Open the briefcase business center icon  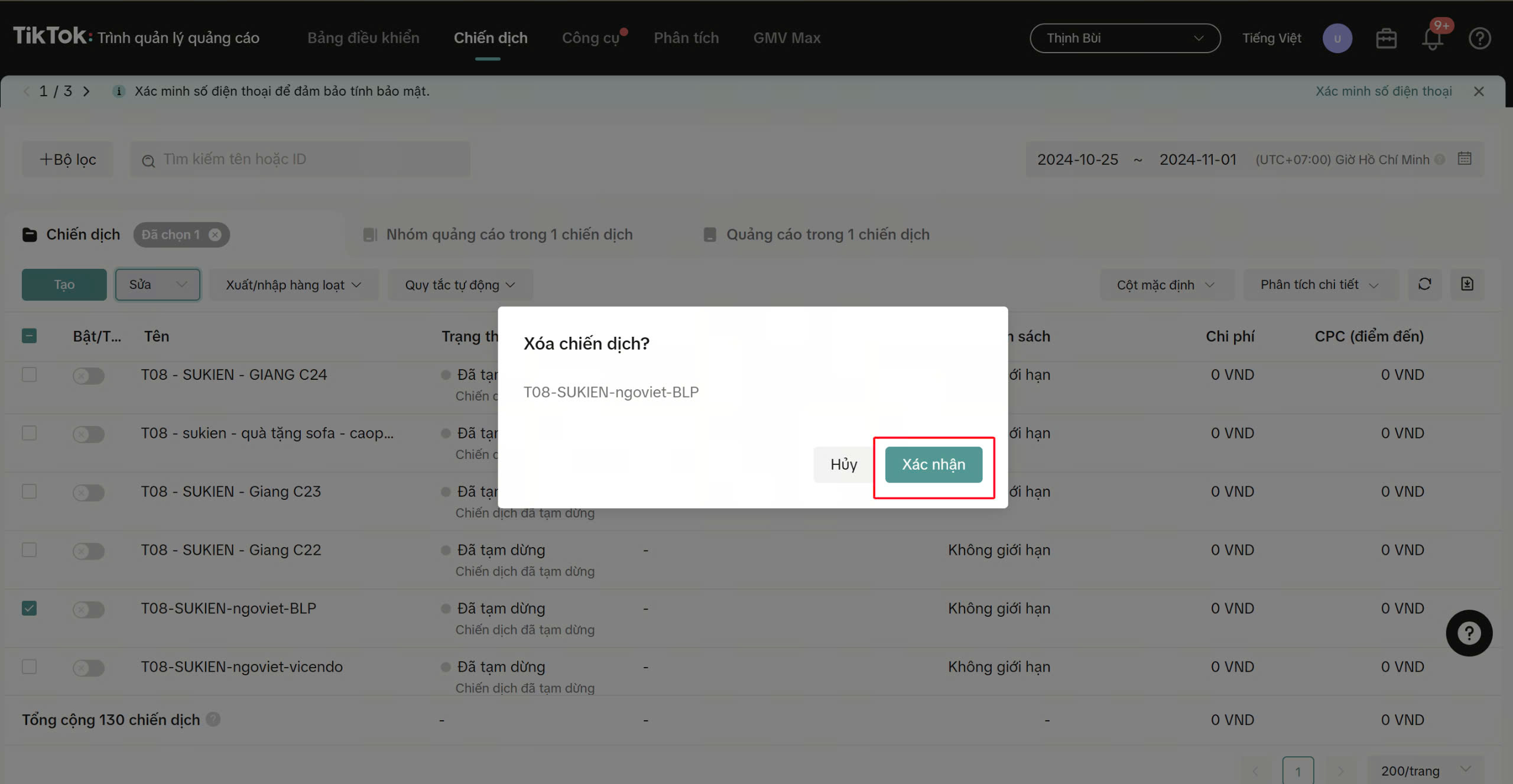1386,38
